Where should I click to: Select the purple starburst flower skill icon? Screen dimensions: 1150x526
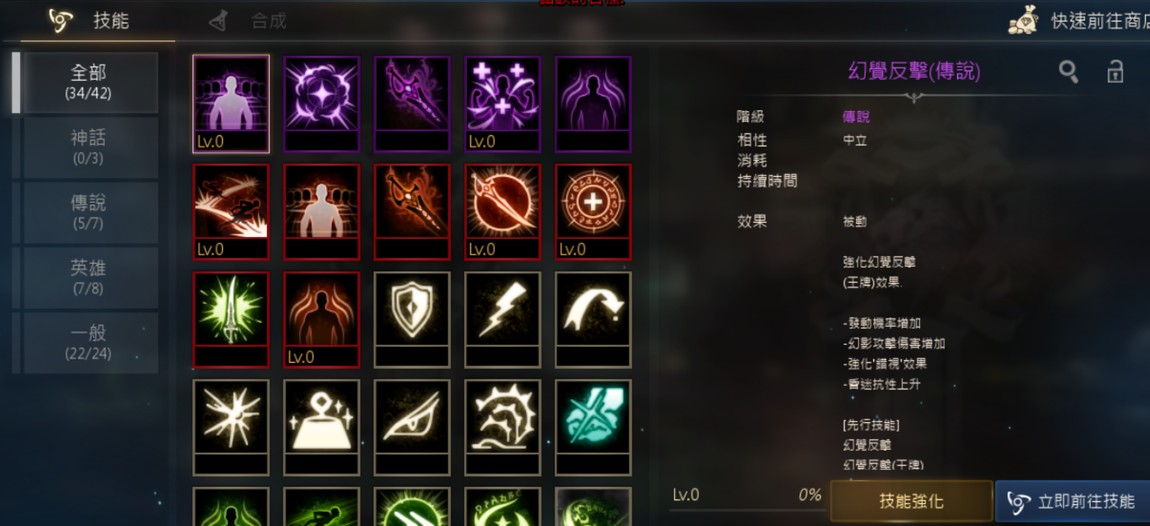[321, 103]
